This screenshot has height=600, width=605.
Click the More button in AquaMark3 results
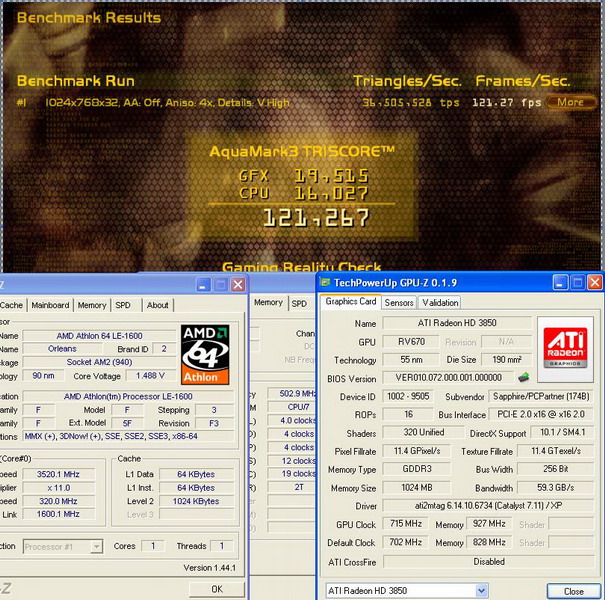[x=570, y=102]
